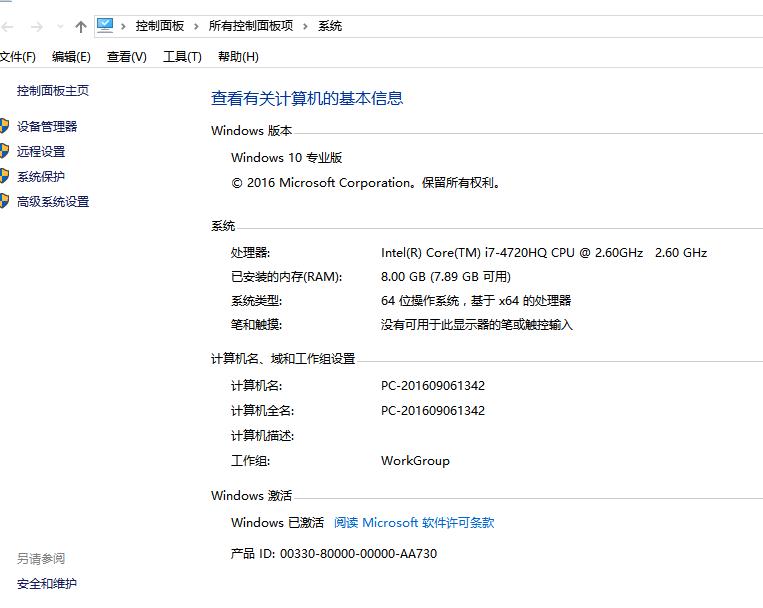
Task: Click the shield icon beside 远程设置
Action: 4,151
